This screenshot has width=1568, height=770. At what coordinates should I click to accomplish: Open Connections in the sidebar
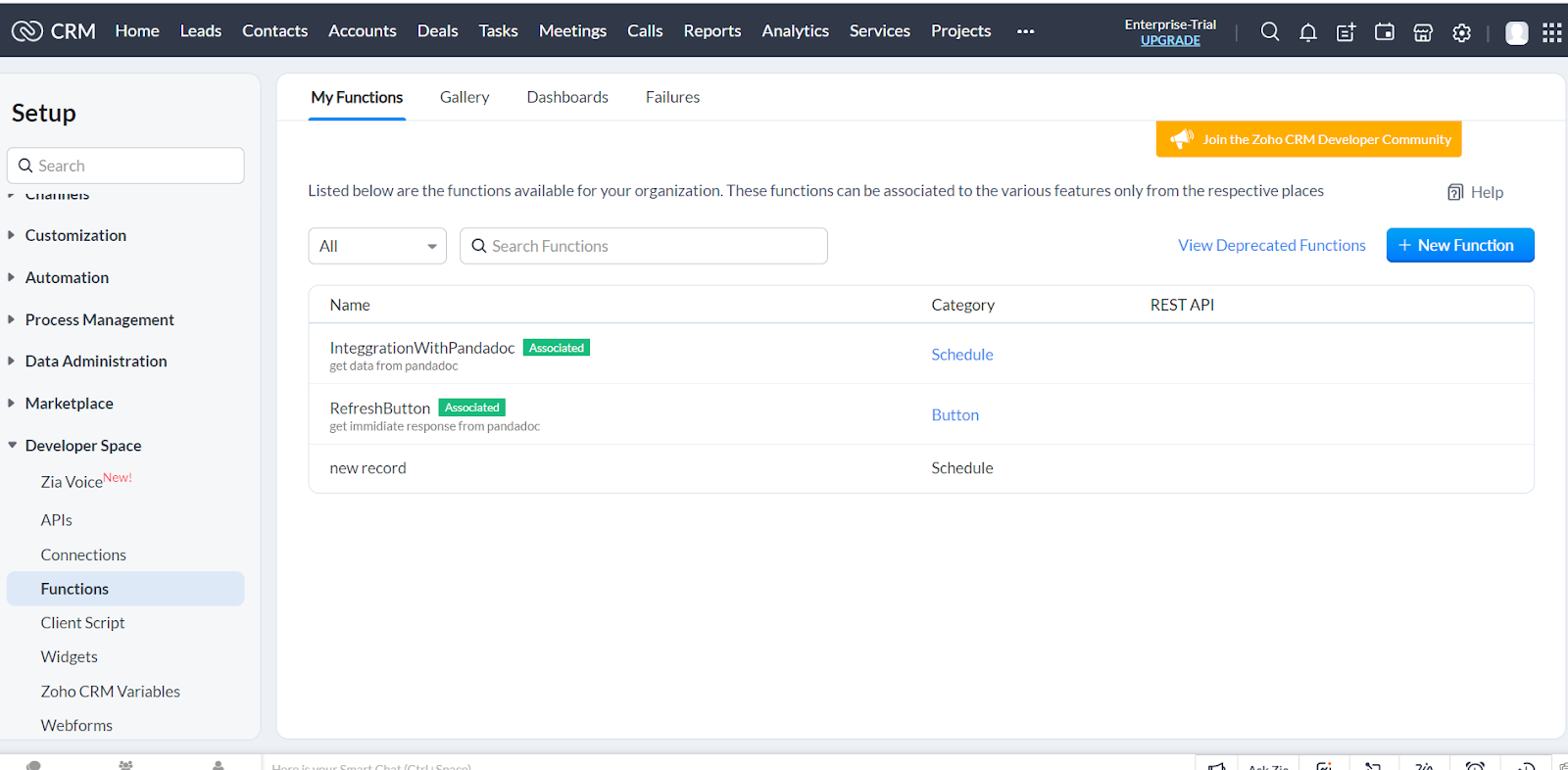coord(83,554)
